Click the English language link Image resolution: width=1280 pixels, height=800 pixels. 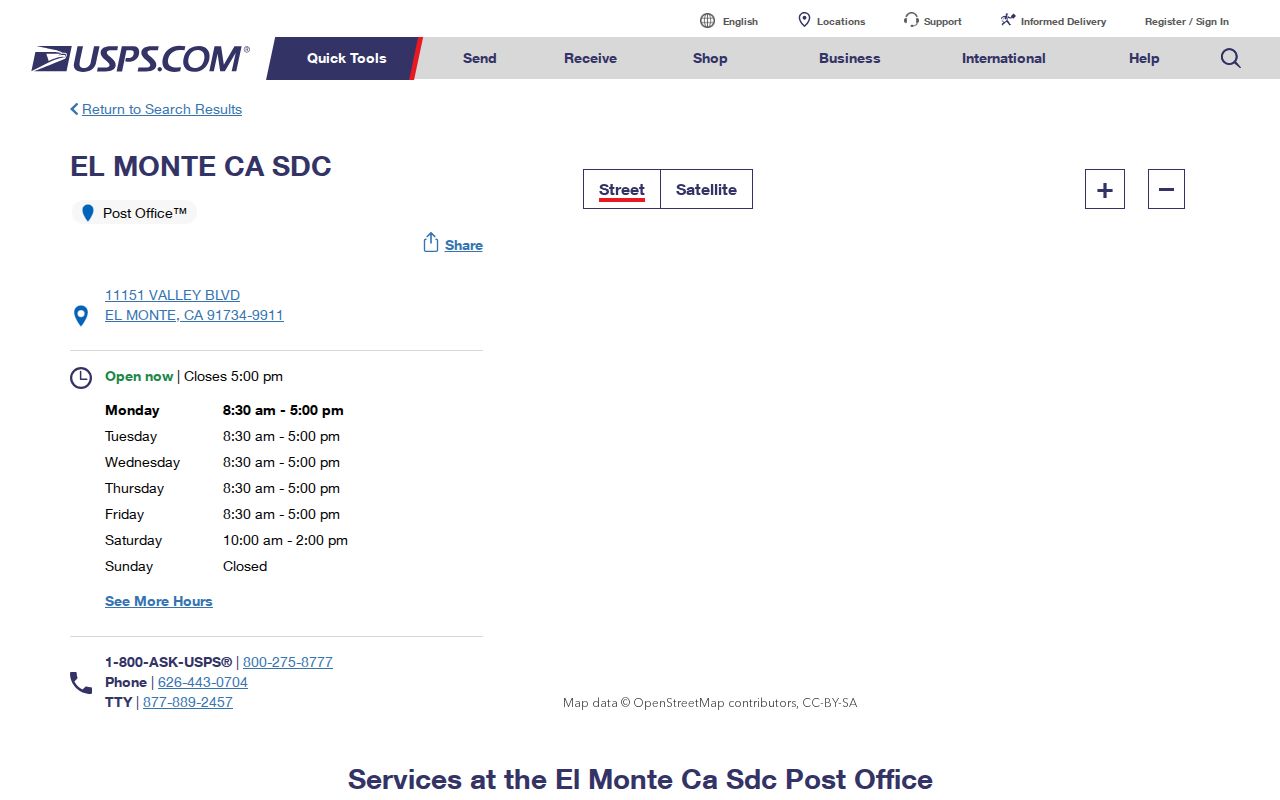pos(740,21)
